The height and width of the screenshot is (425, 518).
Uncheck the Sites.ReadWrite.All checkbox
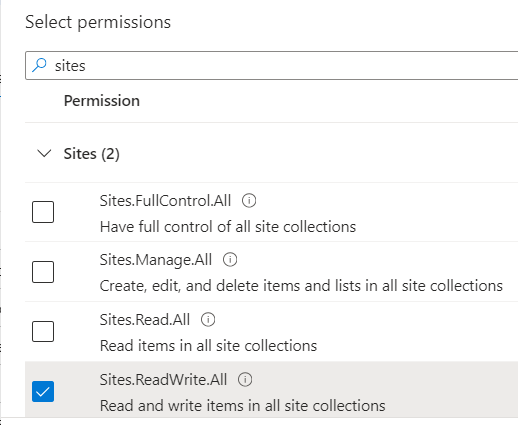[43, 391]
